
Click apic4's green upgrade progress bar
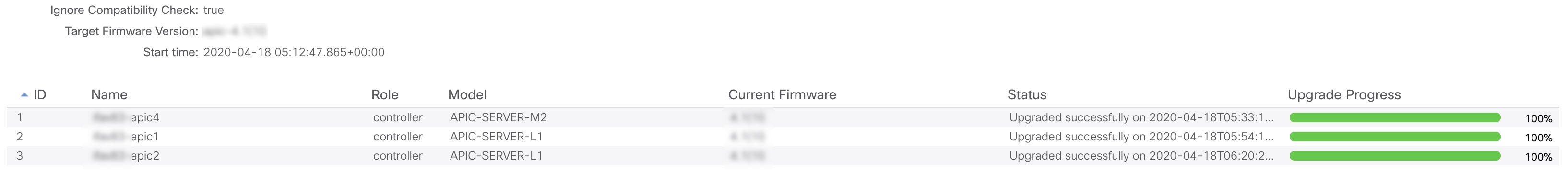click(x=1394, y=117)
